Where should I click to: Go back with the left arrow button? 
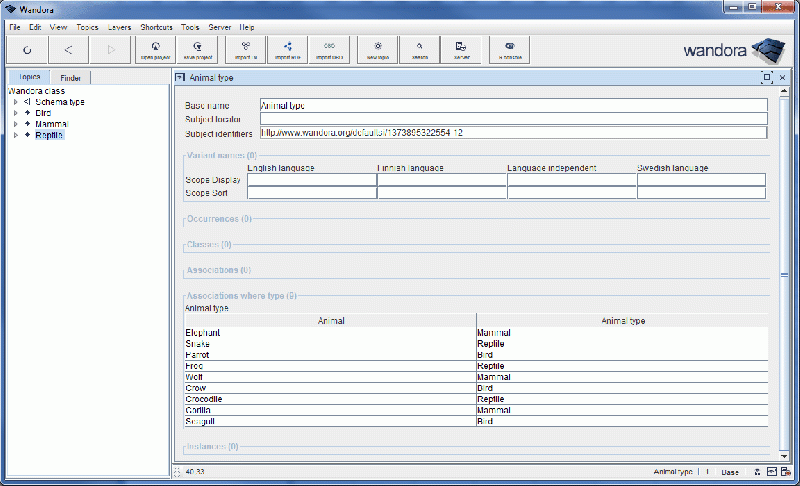click(69, 49)
